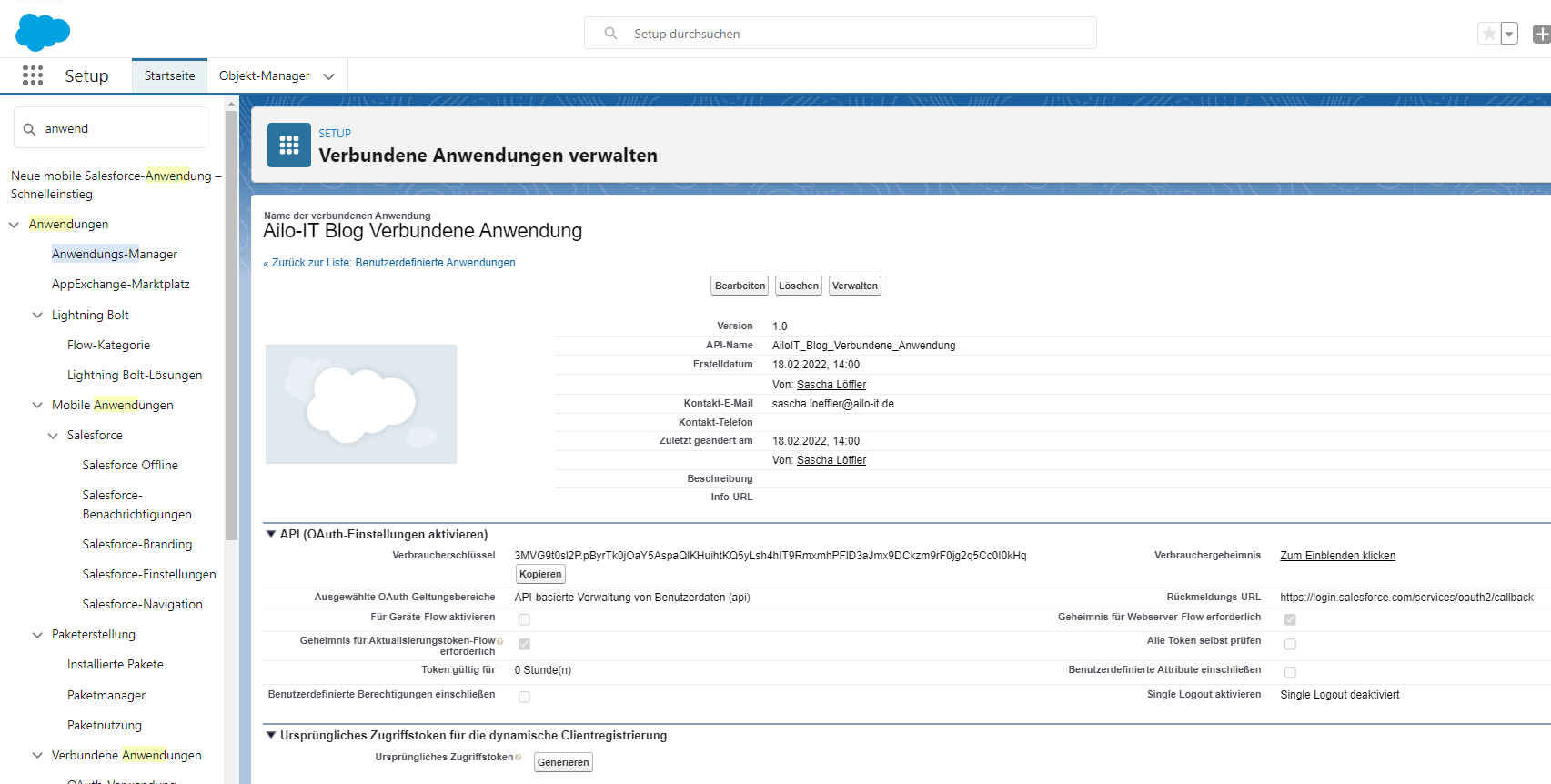Click the favorites star icon
This screenshot has height=784, width=1551.
click(1489, 34)
